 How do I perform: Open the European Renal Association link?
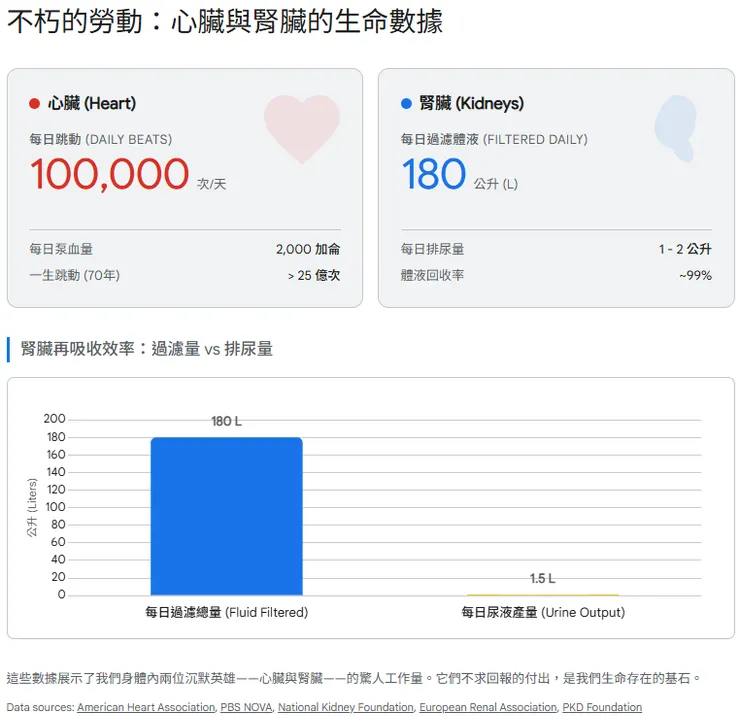pyautogui.click(x=488, y=707)
